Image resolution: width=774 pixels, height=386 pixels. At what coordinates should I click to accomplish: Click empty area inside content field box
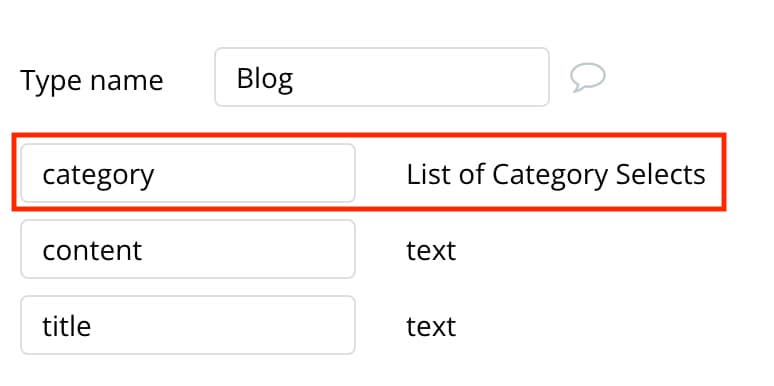(x=247, y=249)
